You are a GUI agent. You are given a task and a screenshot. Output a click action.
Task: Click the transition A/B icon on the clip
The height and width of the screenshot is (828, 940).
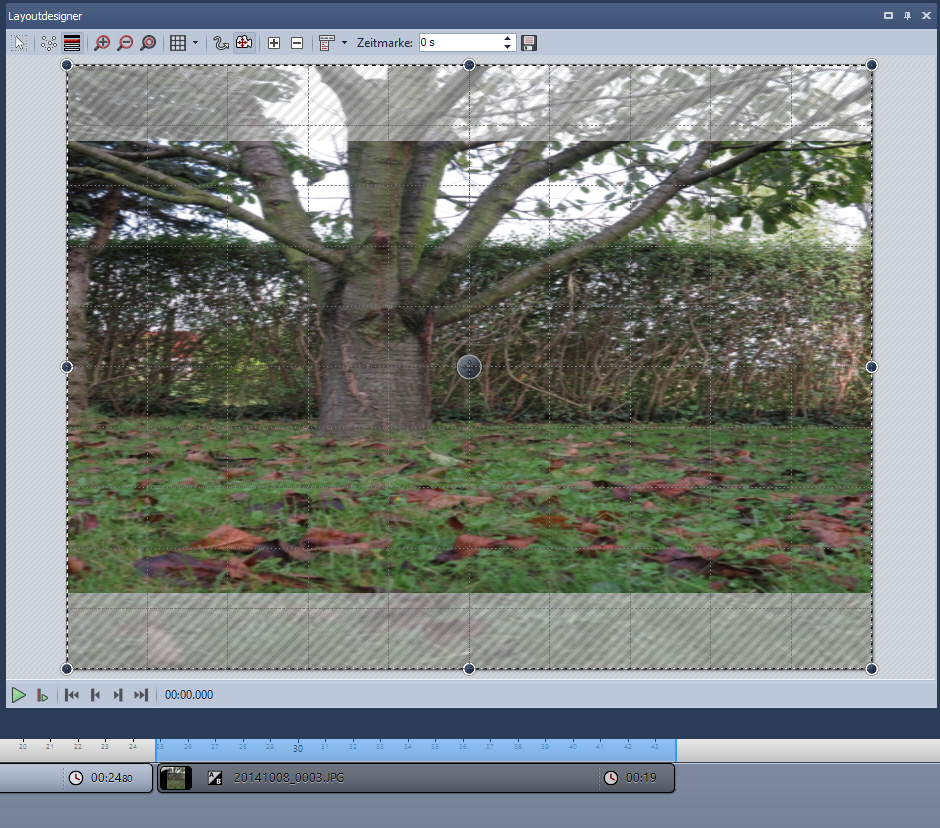click(214, 778)
